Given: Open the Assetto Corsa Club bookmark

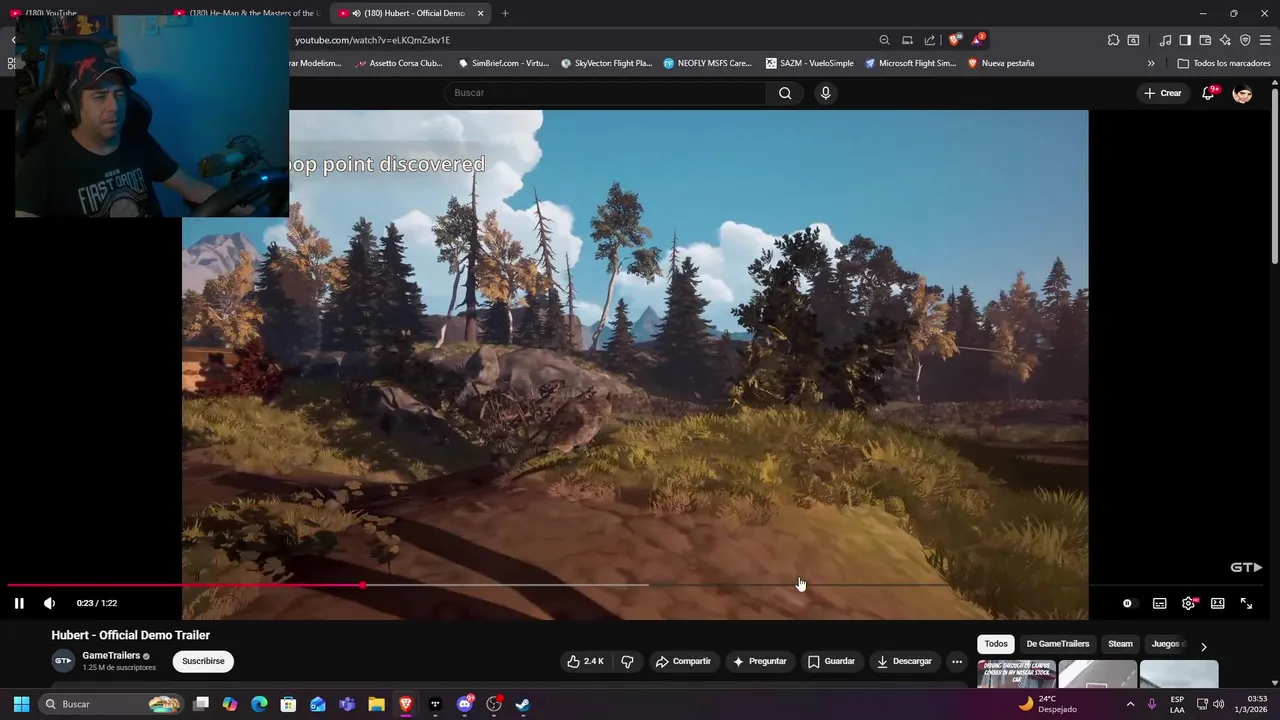Looking at the screenshot, I should (399, 63).
